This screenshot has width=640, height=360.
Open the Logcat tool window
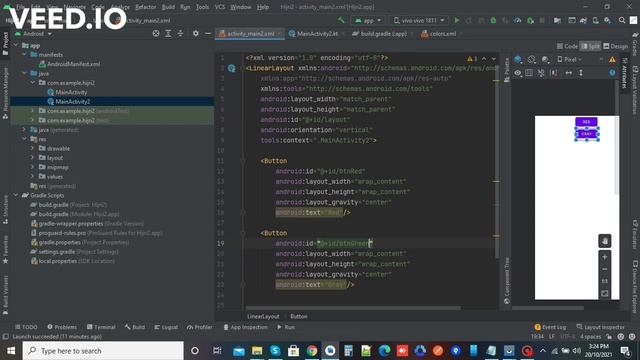[x=167, y=327]
